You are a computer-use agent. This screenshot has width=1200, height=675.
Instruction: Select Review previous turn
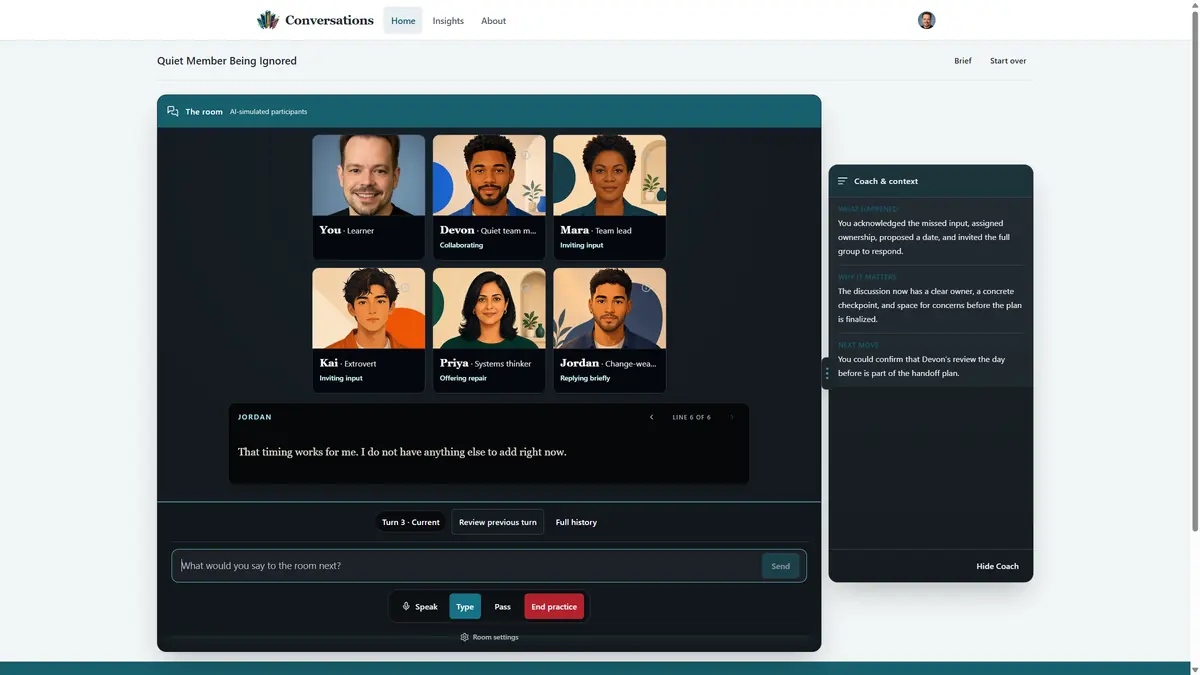[x=498, y=522]
